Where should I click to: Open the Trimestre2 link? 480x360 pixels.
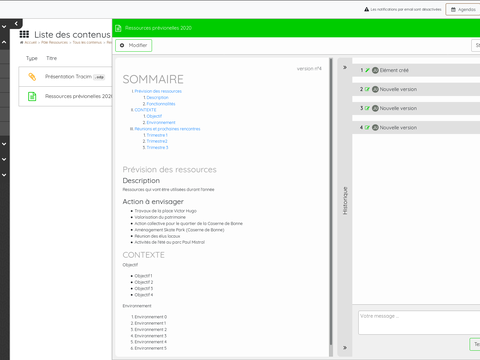(x=157, y=141)
